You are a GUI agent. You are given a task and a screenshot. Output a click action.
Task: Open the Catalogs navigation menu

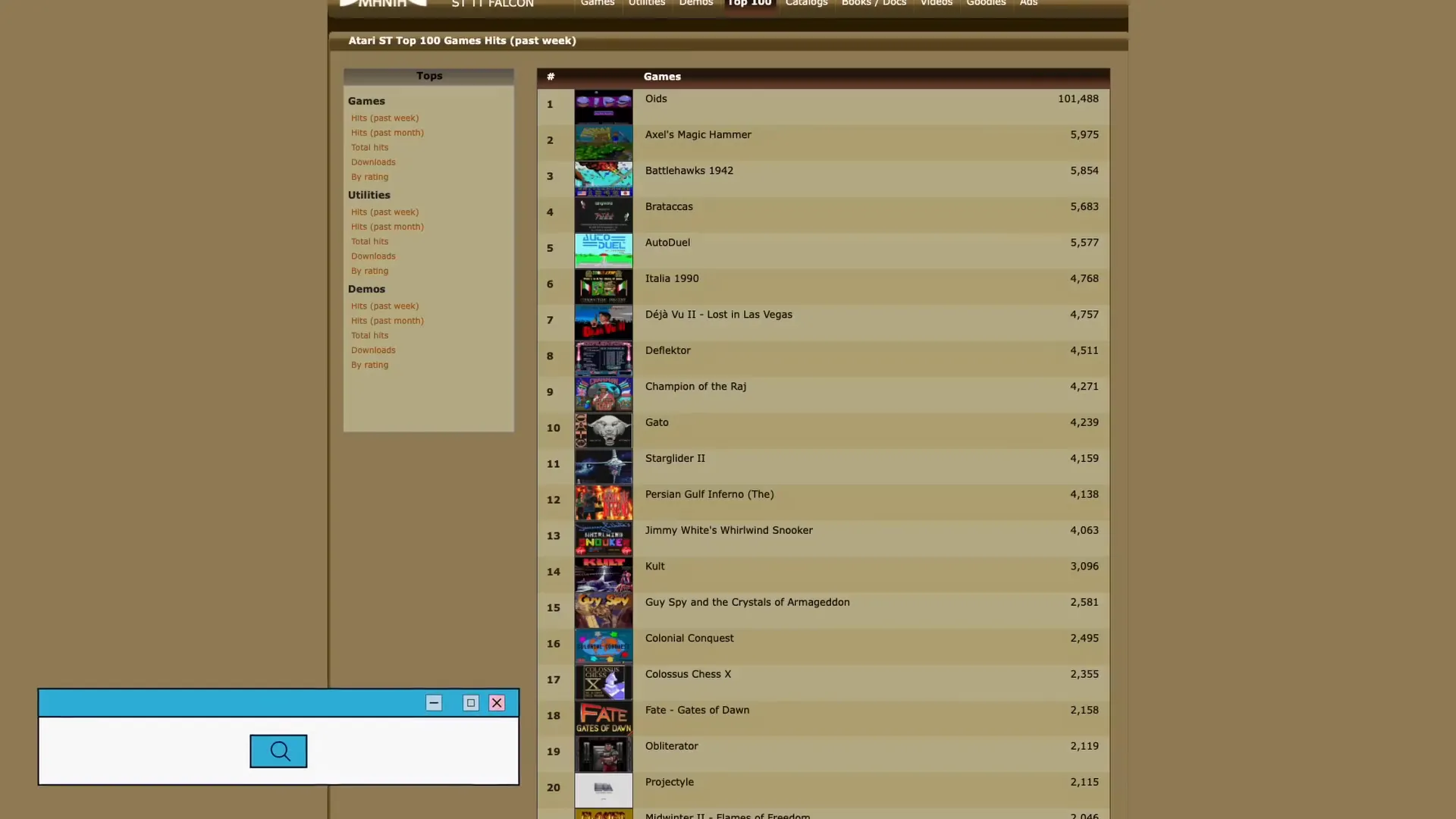coord(806,3)
